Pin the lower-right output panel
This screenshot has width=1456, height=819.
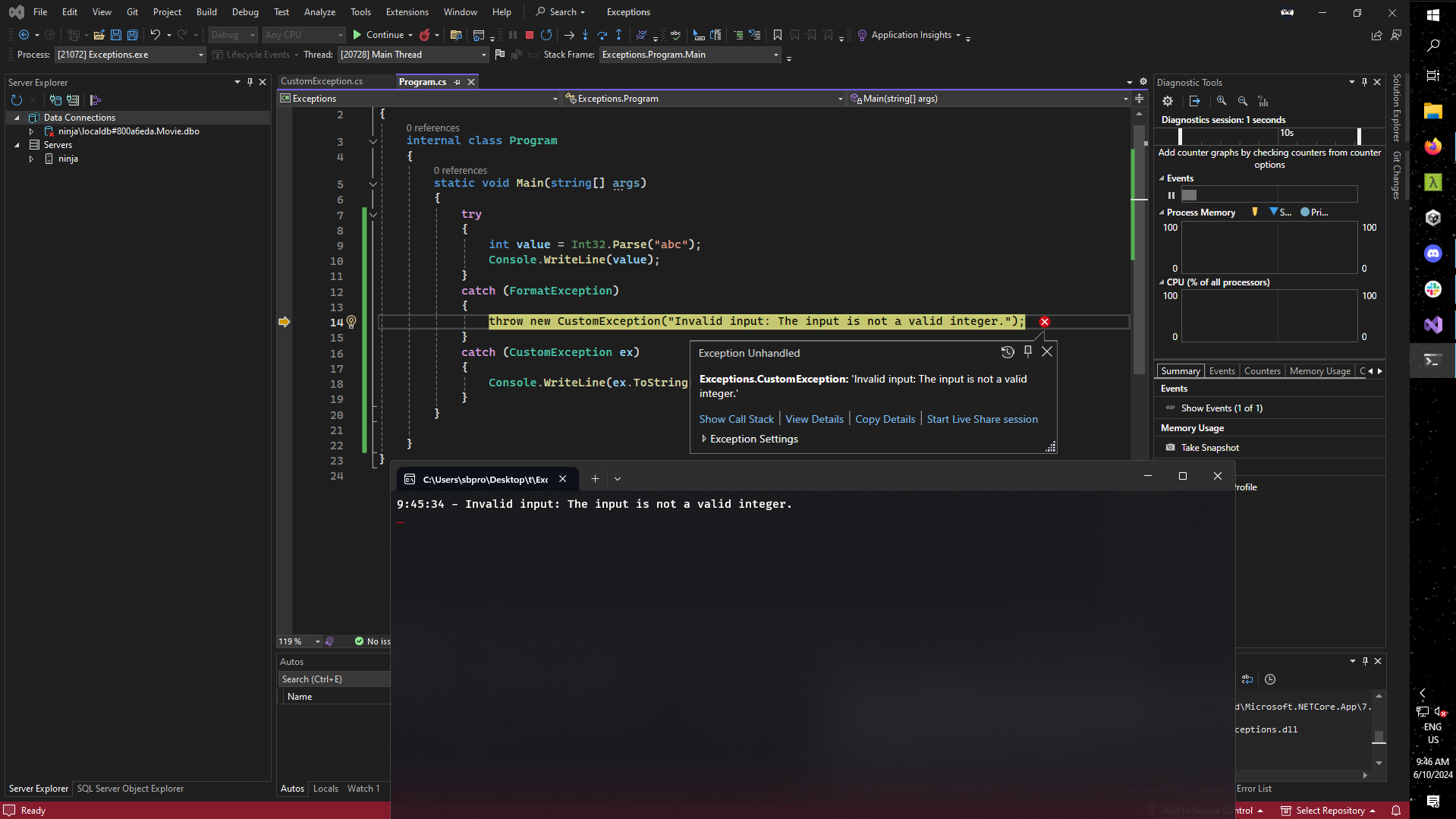[1365, 661]
